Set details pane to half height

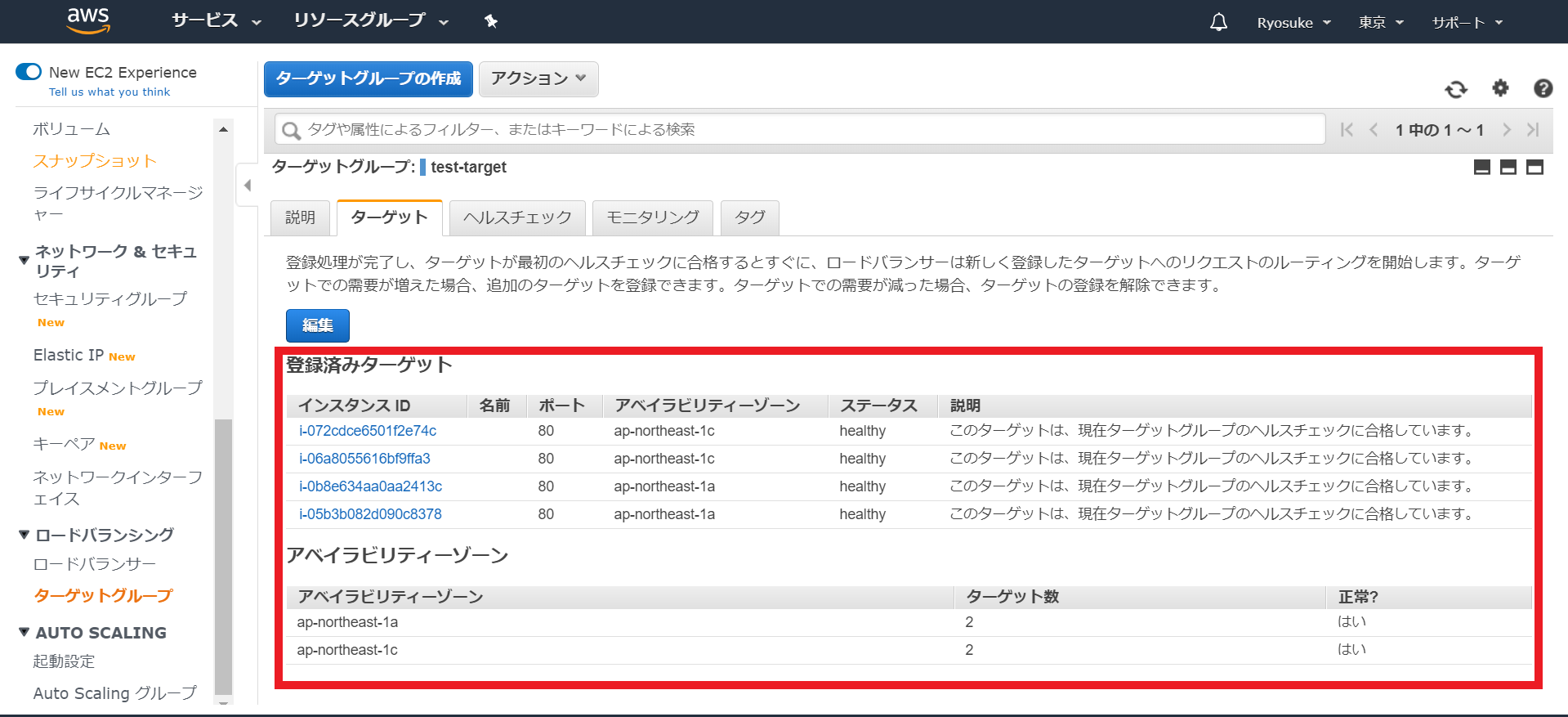tap(1508, 168)
